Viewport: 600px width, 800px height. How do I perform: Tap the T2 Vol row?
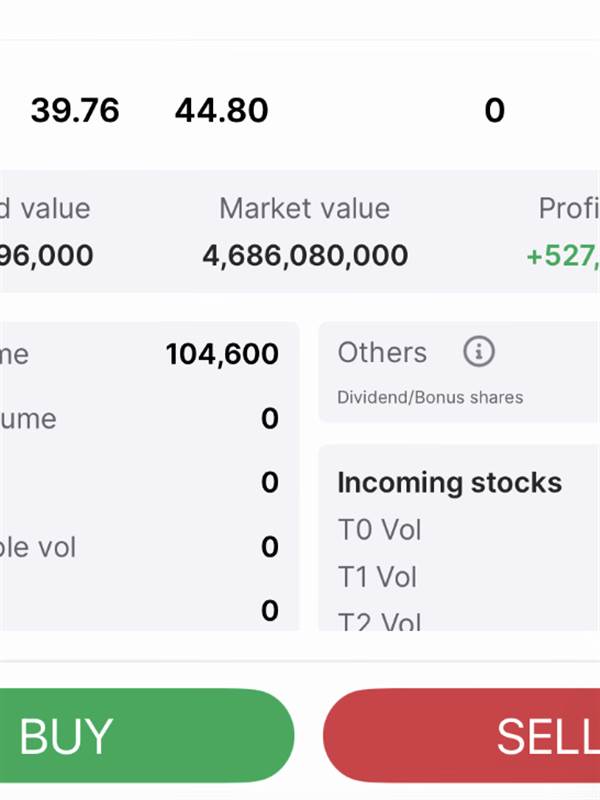[379, 622]
